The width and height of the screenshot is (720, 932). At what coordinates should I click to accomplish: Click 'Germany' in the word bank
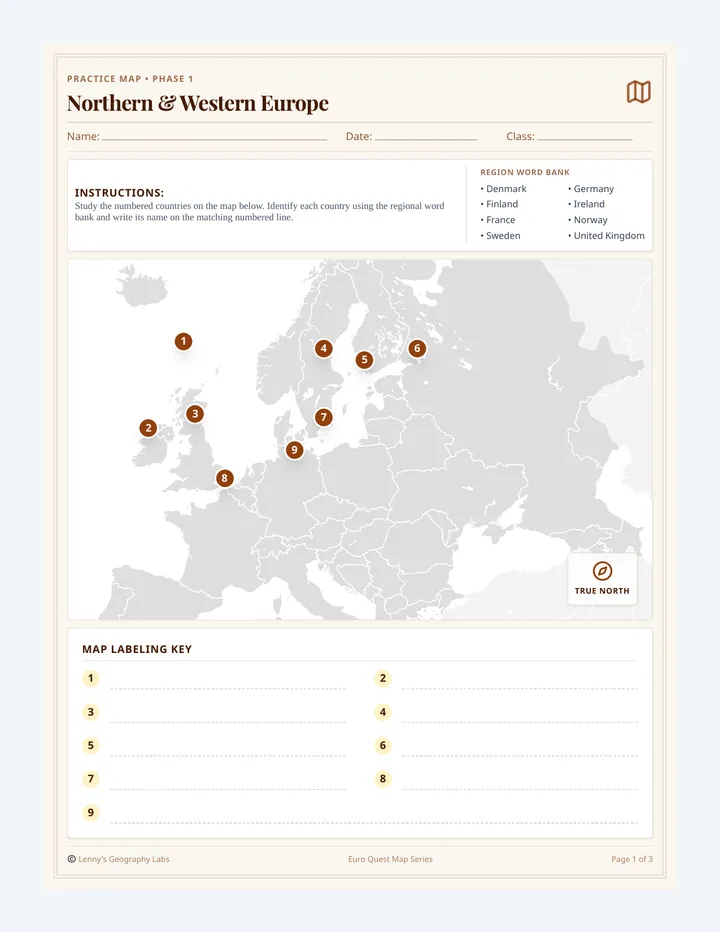pyautogui.click(x=593, y=188)
